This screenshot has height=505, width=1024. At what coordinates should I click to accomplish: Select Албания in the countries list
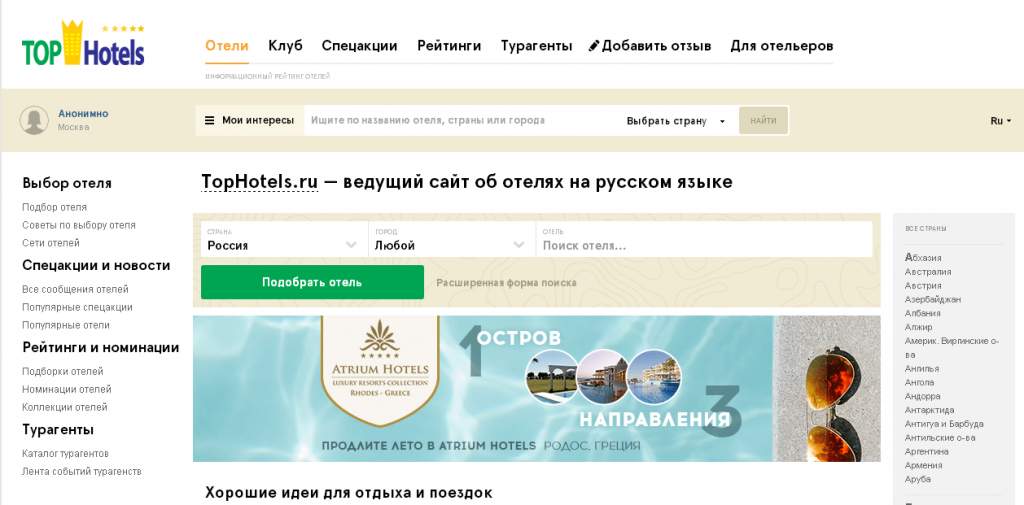pos(923,313)
